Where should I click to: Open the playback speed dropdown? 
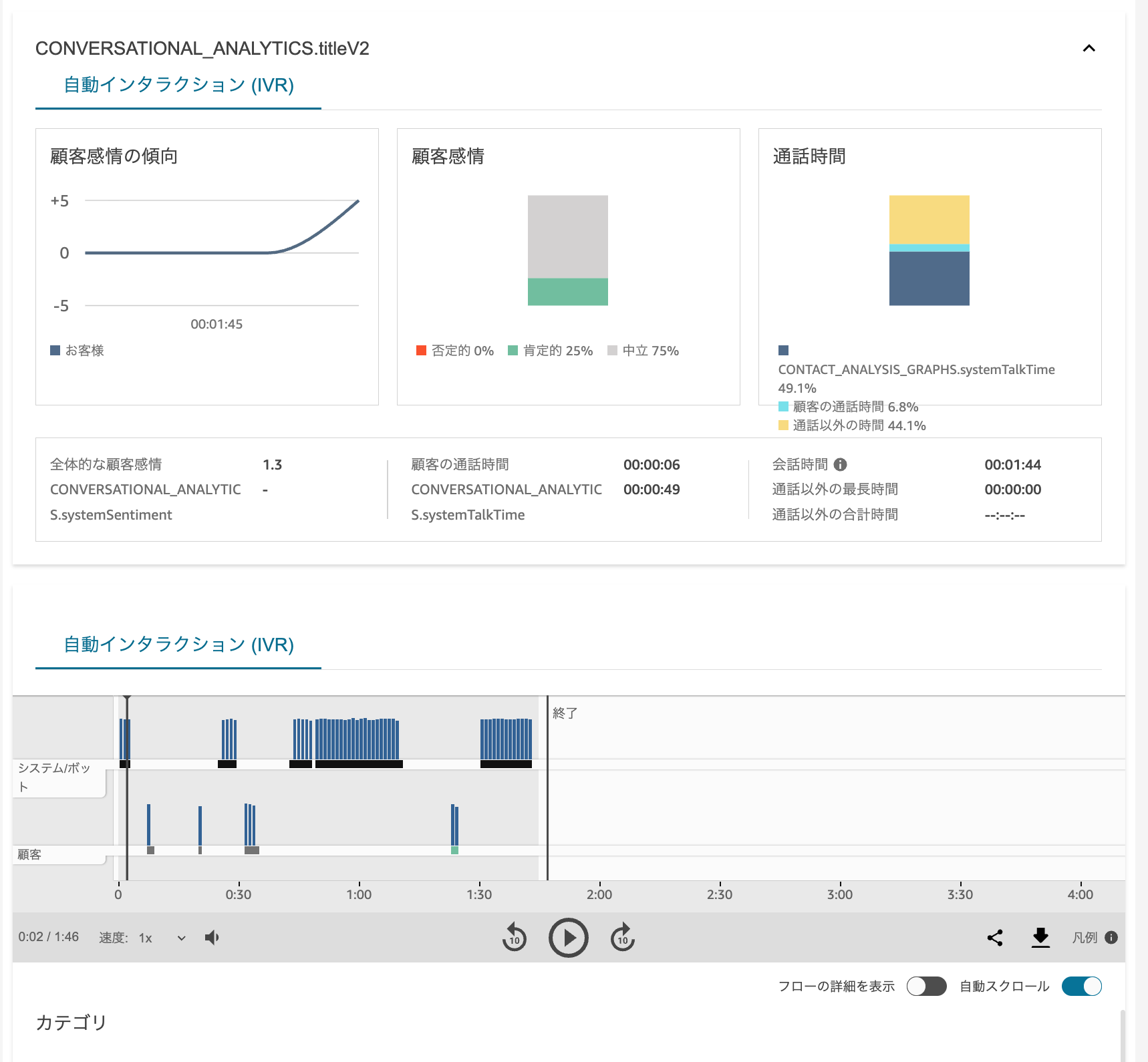[x=160, y=938]
